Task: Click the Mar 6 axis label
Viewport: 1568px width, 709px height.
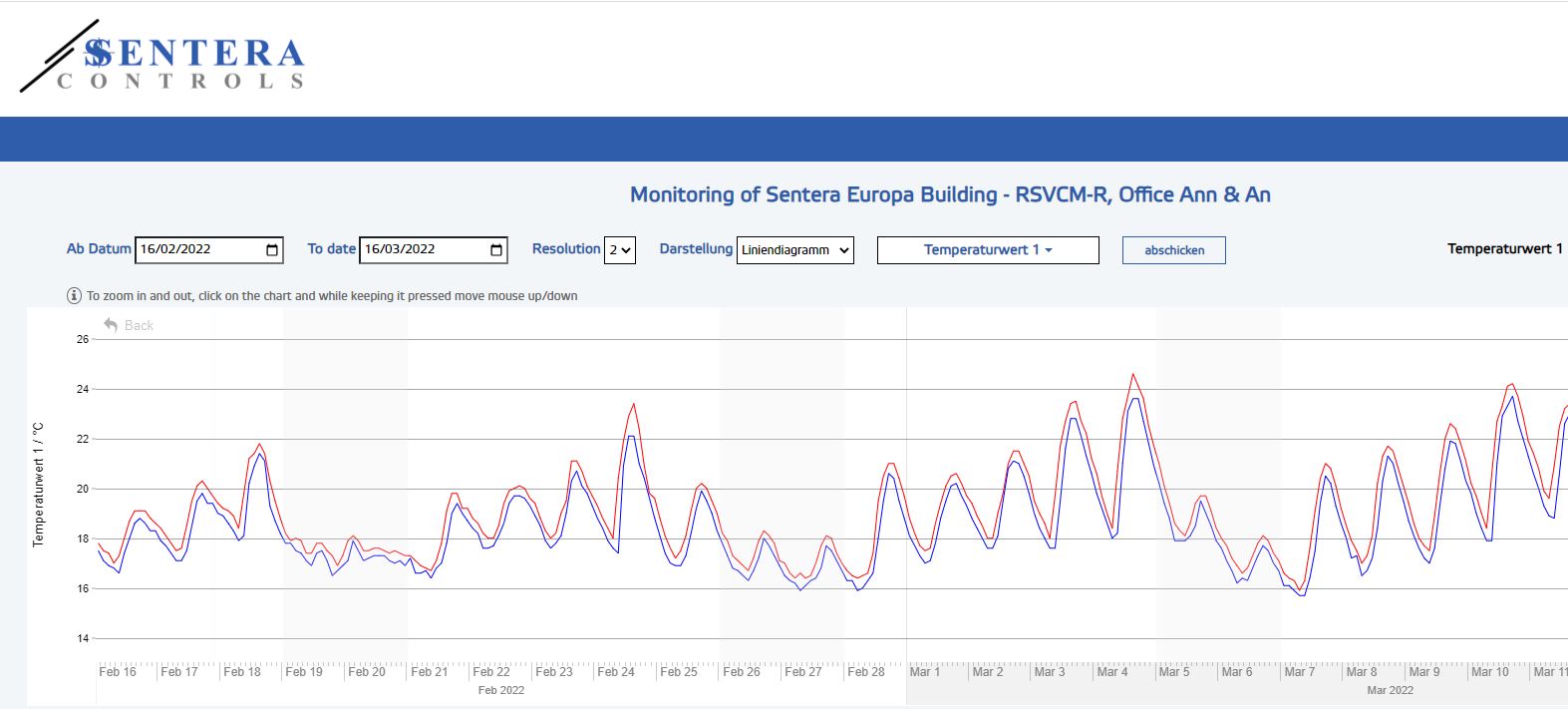Action: click(x=1237, y=672)
